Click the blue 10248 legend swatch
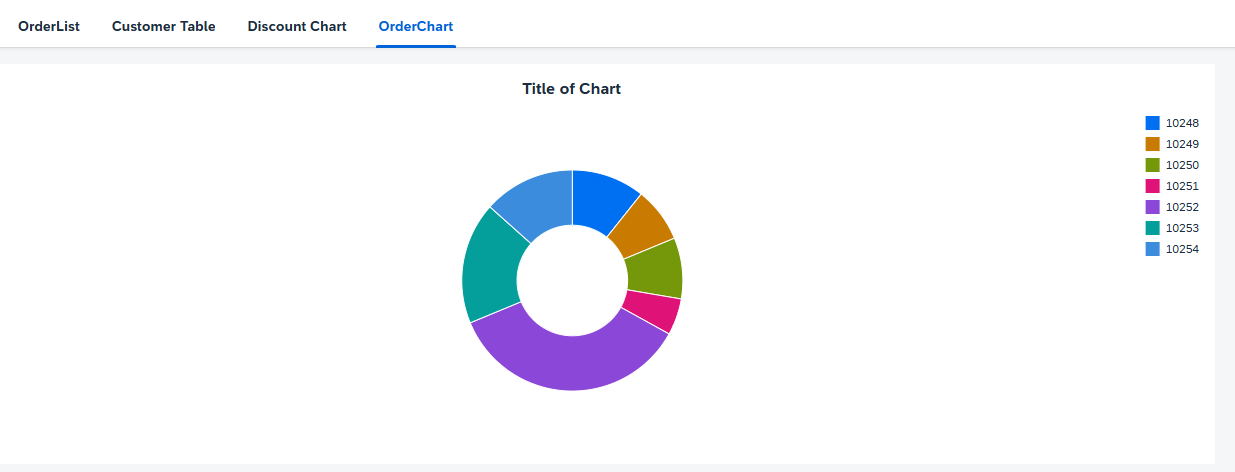 click(x=1153, y=123)
